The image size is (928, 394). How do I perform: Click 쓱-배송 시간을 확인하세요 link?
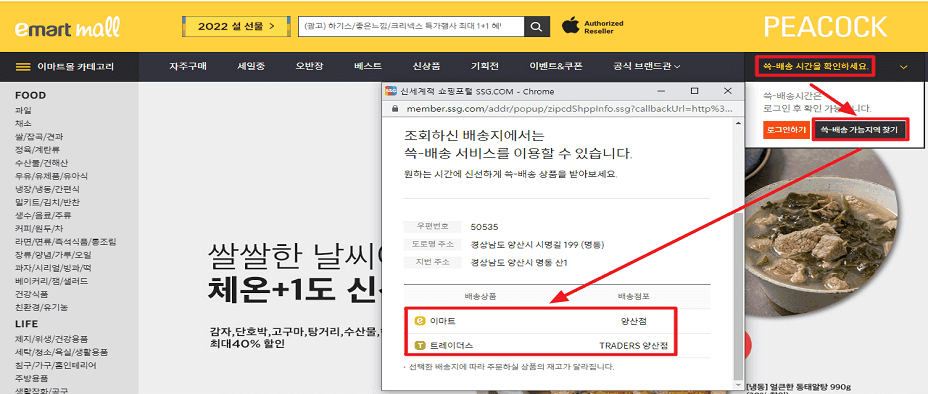[x=816, y=67]
